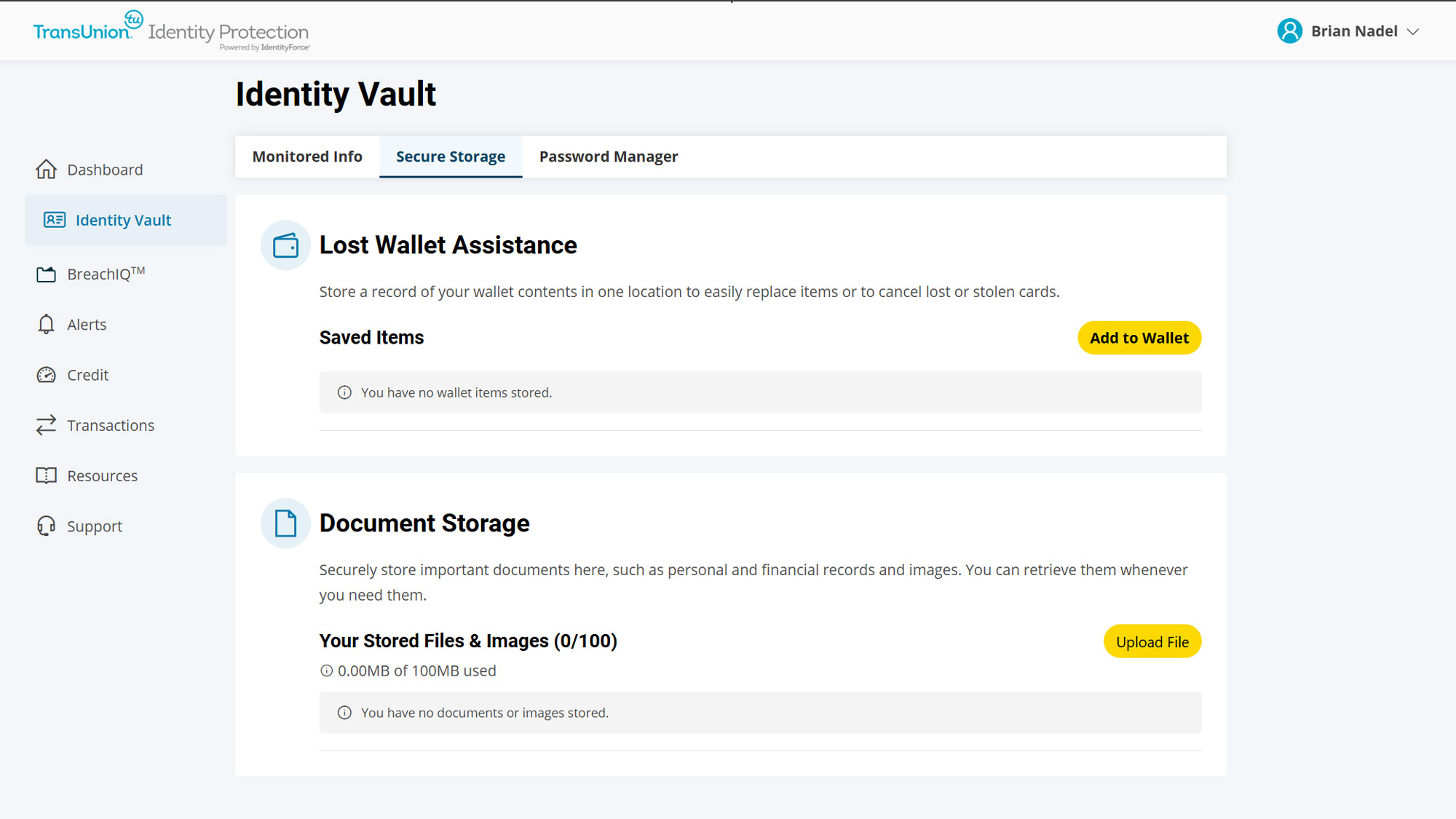Click the Support headset icon

tap(46, 526)
